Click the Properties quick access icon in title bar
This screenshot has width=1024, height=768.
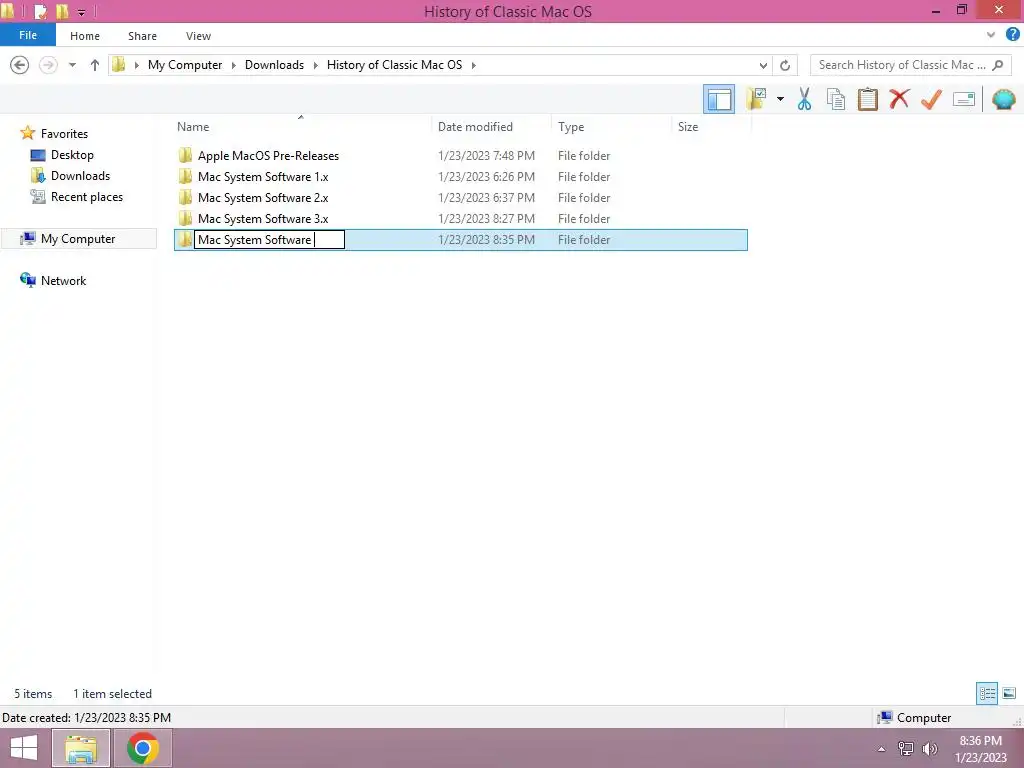pyautogui.click(x=40, y=11)
